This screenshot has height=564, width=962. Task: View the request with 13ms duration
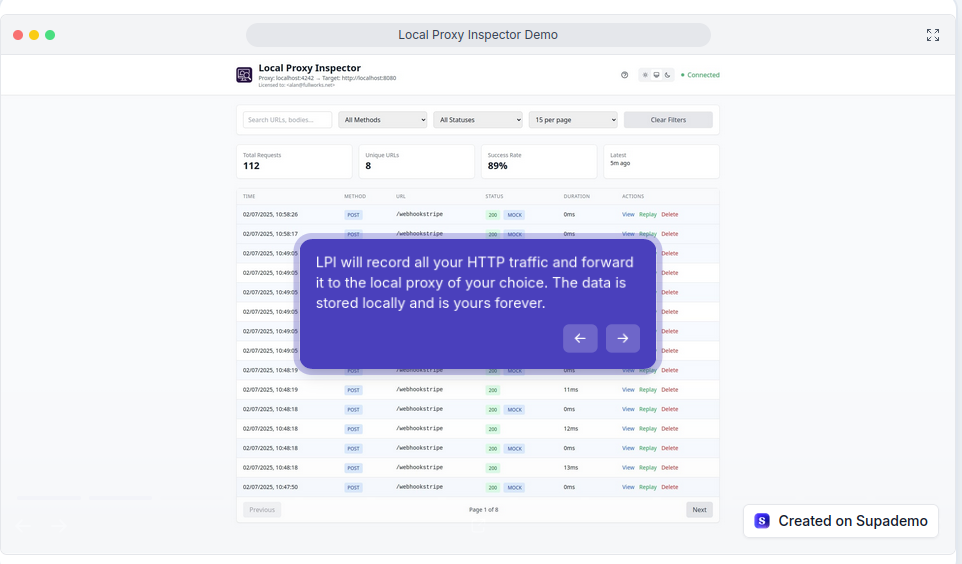(628, 468)
